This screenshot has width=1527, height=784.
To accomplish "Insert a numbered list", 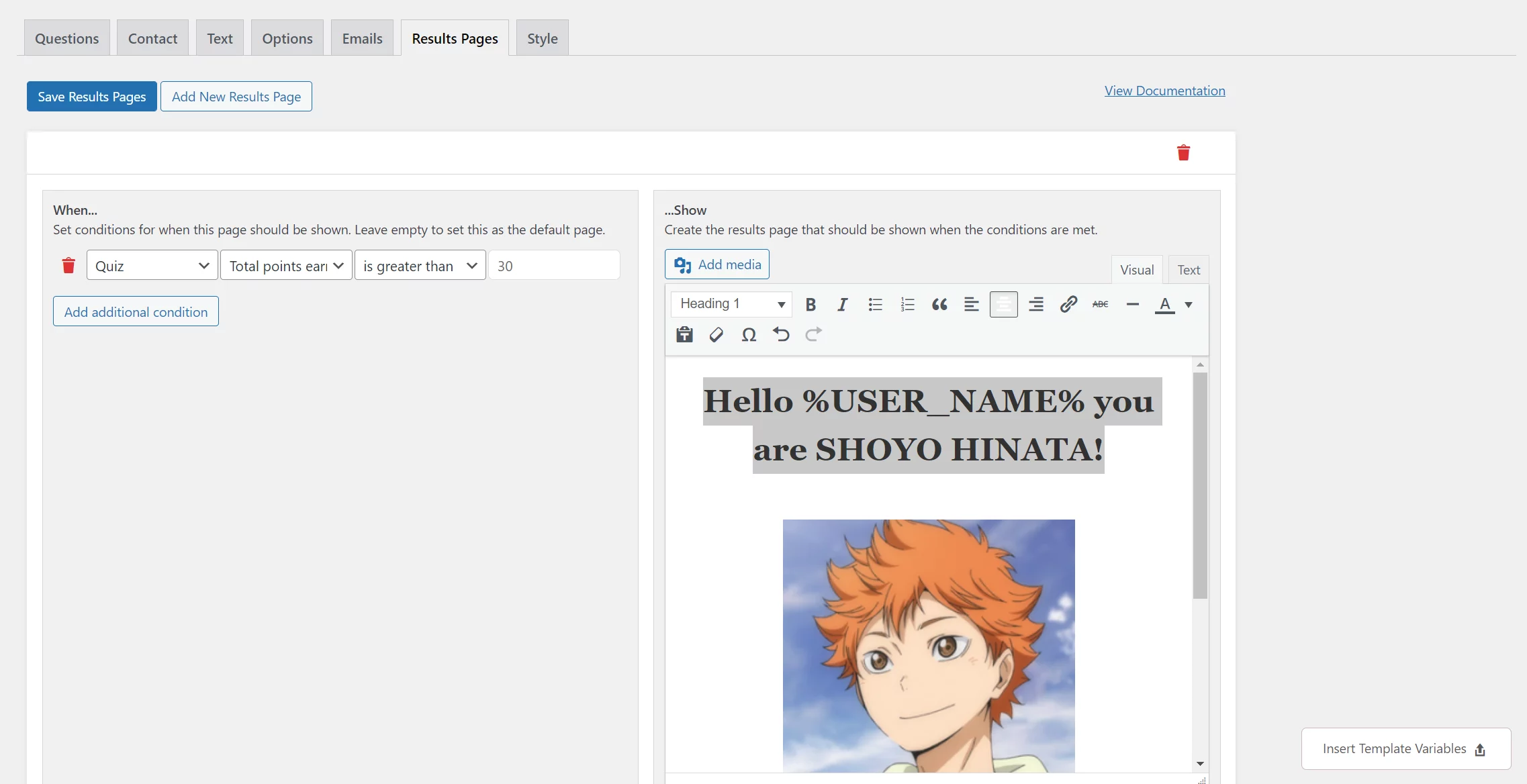I will 907,304.
